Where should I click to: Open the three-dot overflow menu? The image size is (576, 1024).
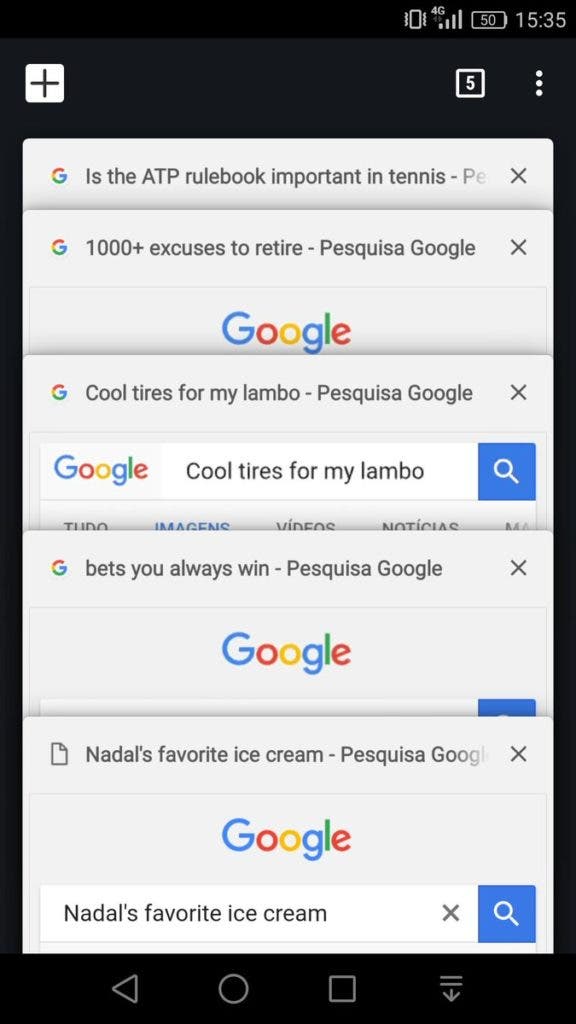[x=539, y=83]
